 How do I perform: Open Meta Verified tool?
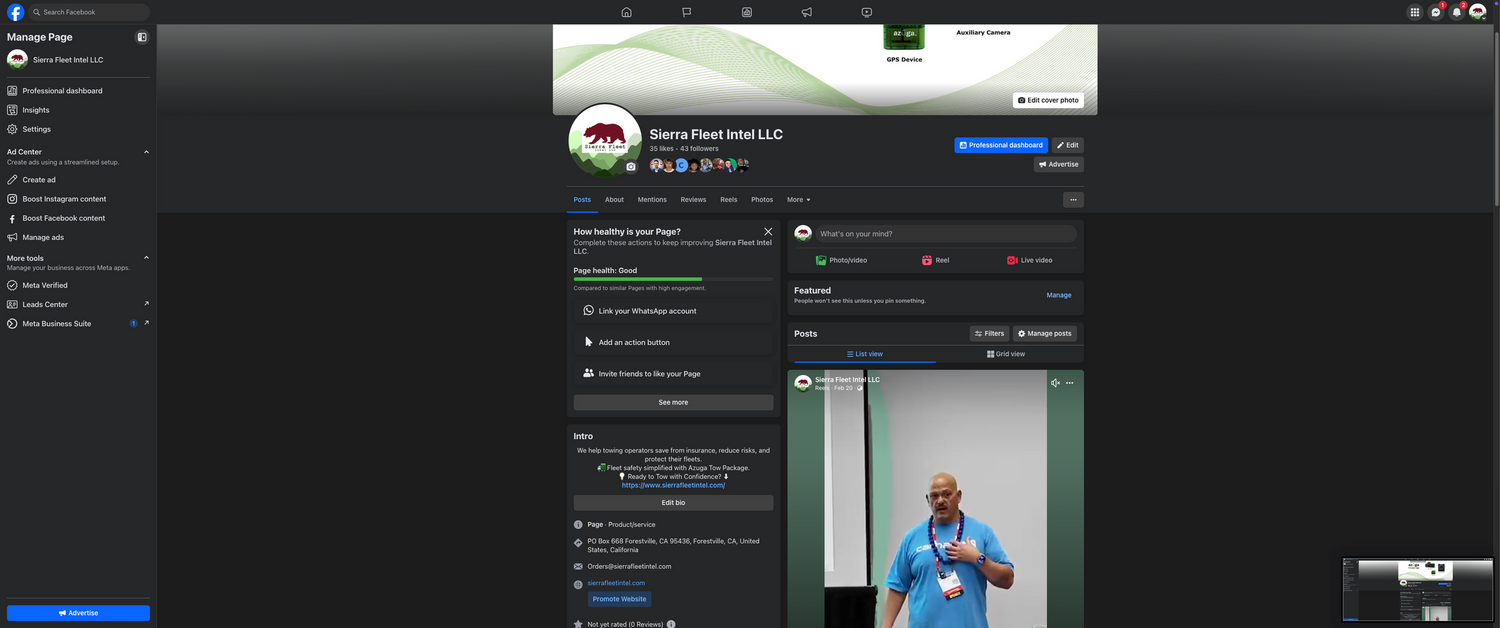click(78, 285)
